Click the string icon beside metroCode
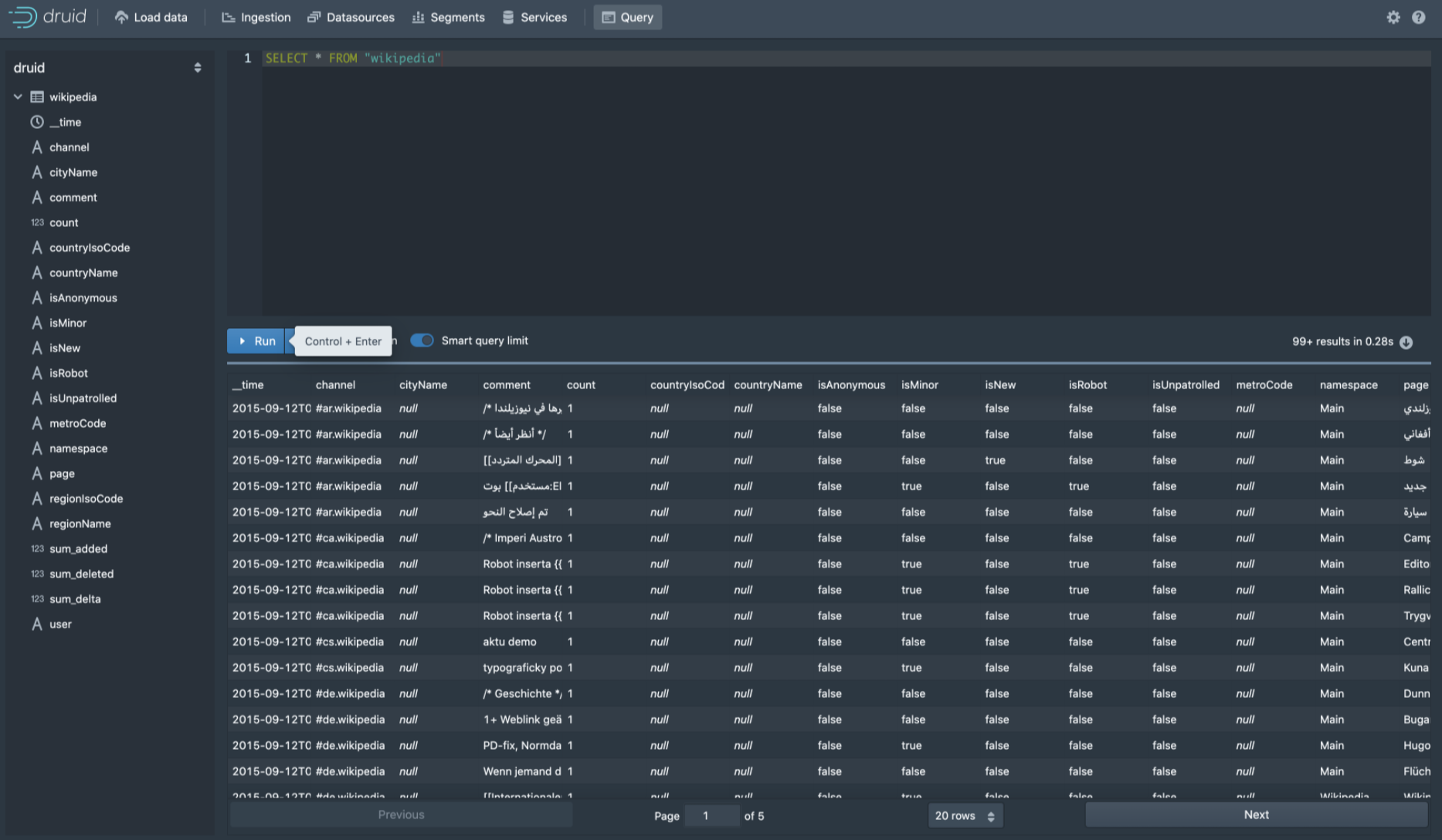 [37, 423]
